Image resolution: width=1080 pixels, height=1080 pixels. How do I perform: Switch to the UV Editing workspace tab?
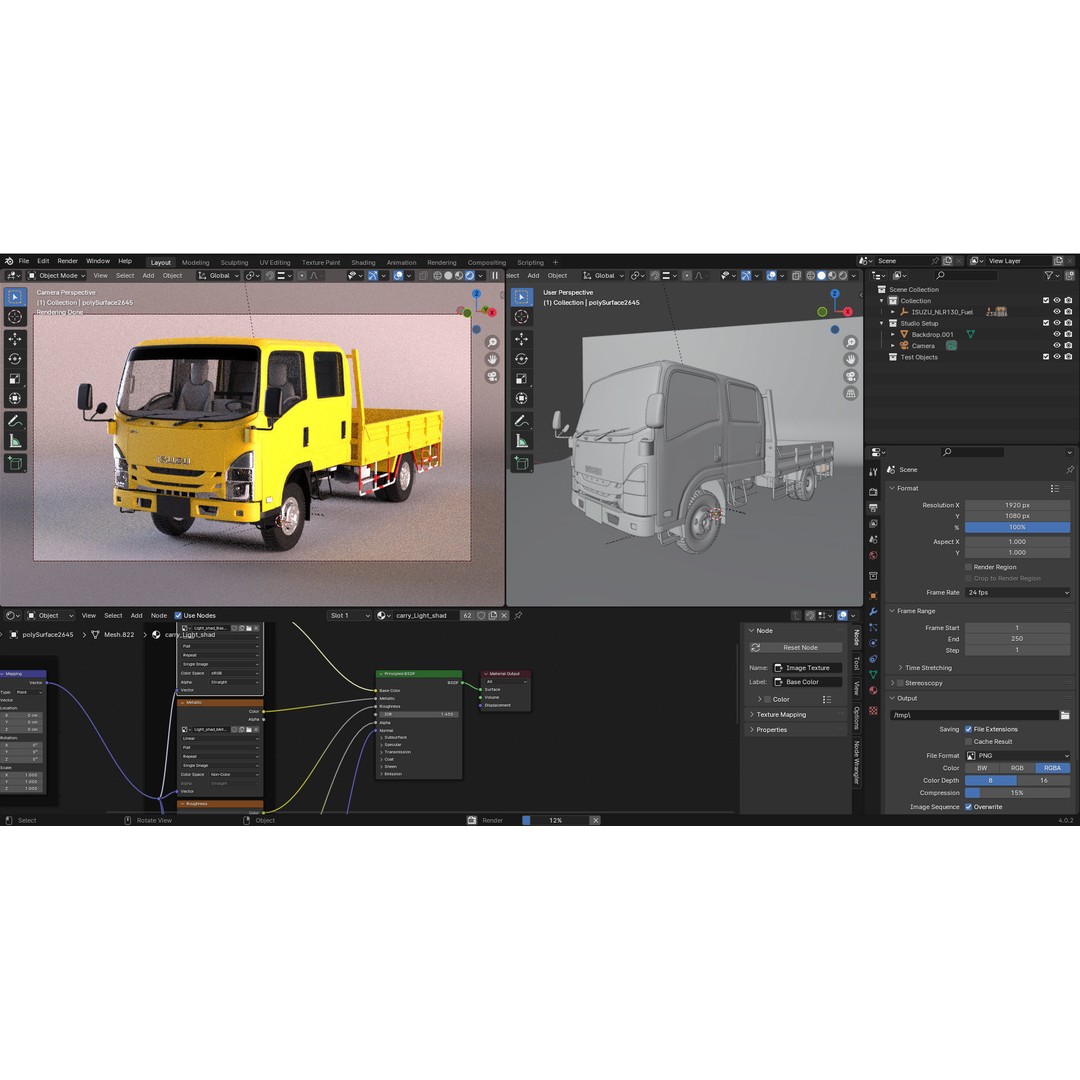coord(275,262)
